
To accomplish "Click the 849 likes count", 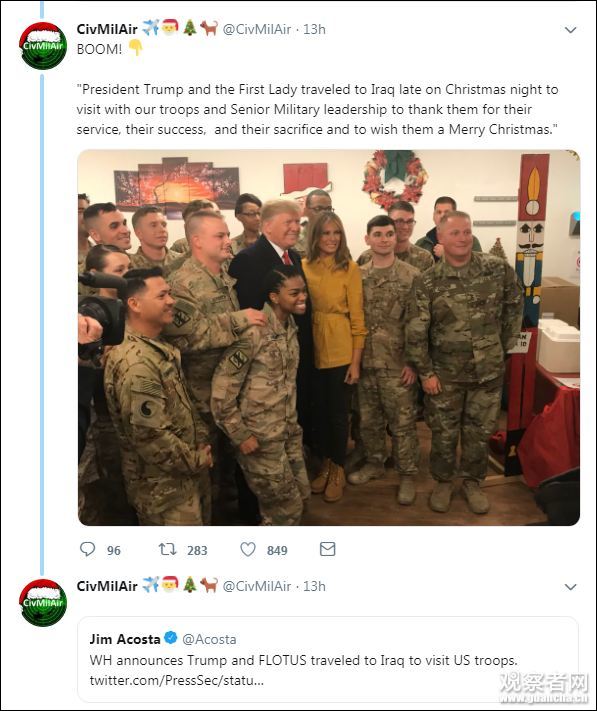I will point(277,550).
